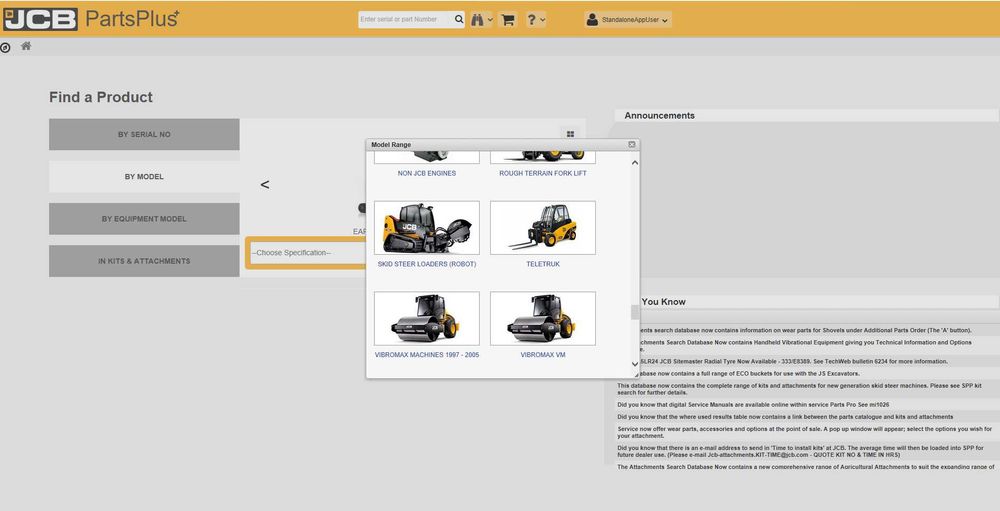The height and width of the screenshot is (511, 1000).
Task: Select the BY SERIAL NO tab
Action: 144,135
